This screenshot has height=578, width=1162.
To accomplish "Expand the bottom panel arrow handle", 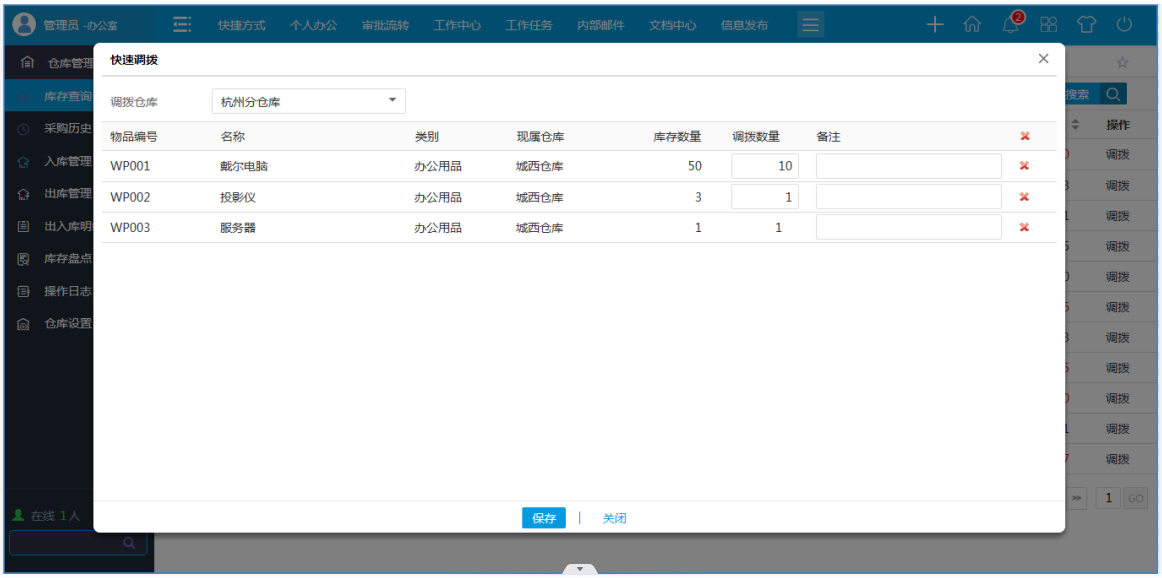I will point(580,569).
